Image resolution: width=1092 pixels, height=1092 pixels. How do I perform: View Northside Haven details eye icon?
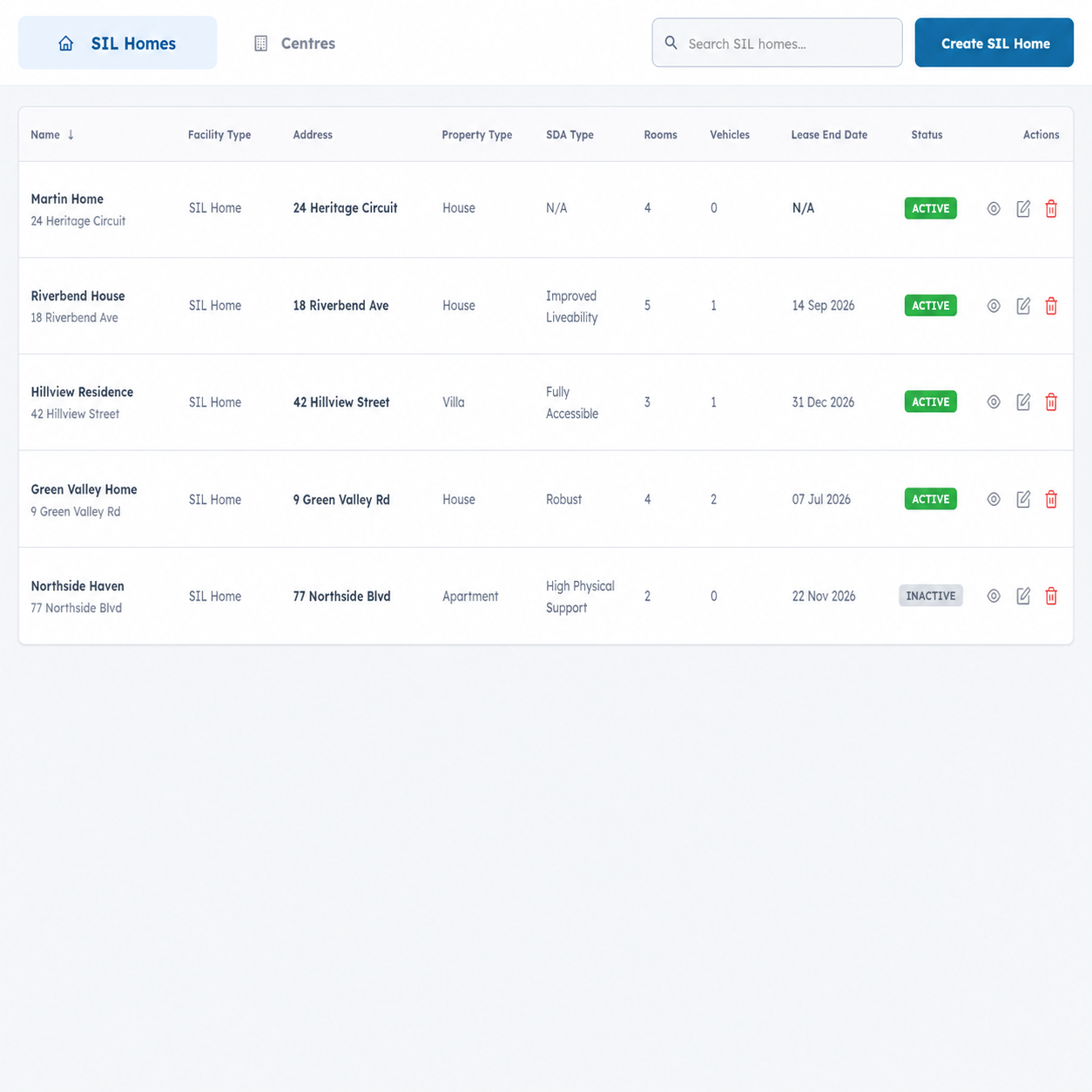coord(994,597)
